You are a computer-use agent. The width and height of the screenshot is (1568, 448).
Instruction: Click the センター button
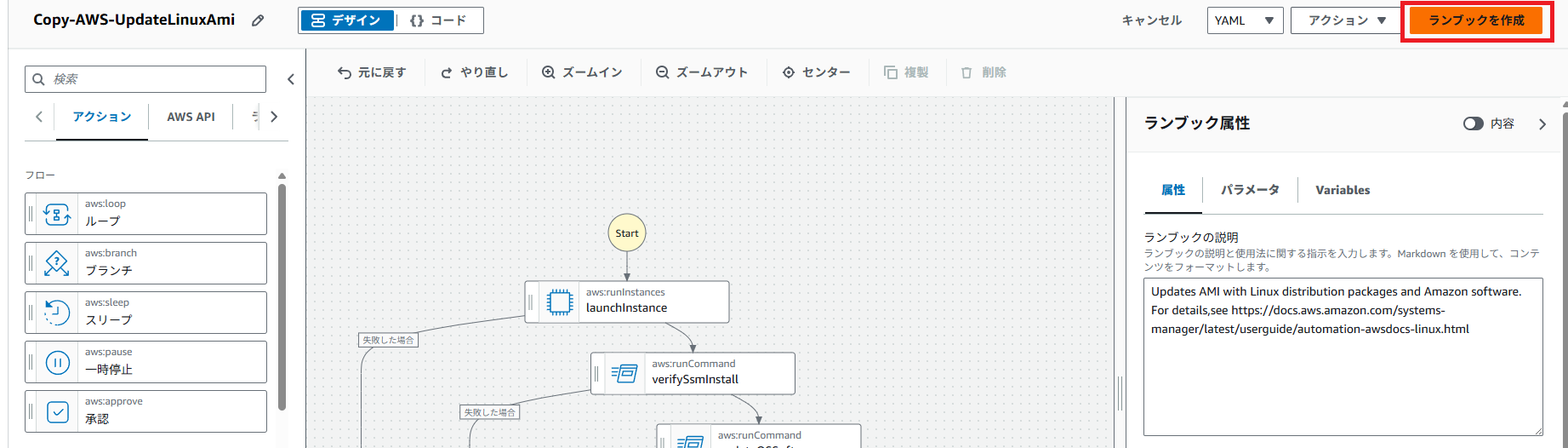[817, 72]
